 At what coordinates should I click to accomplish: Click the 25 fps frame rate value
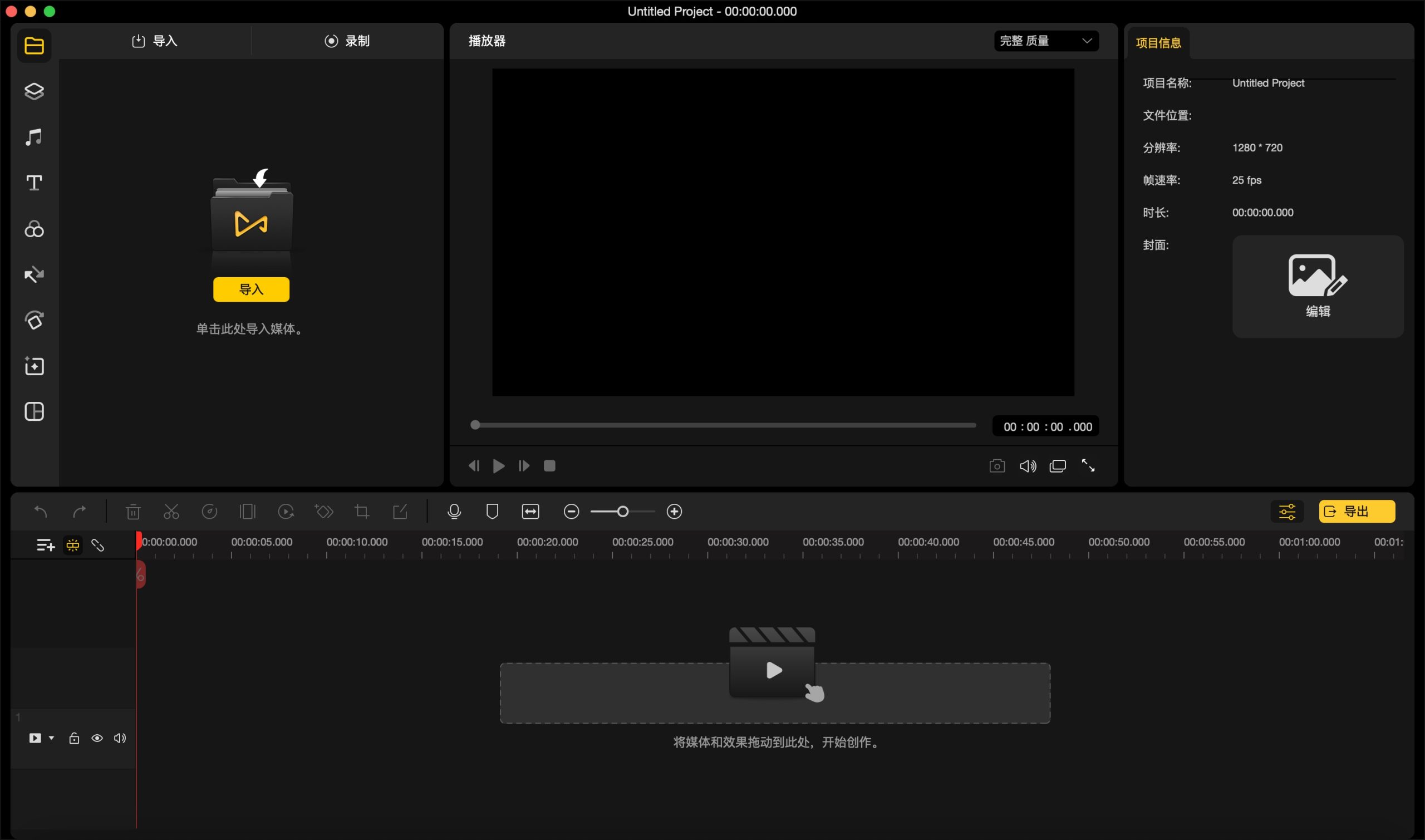coord(1247,180)
